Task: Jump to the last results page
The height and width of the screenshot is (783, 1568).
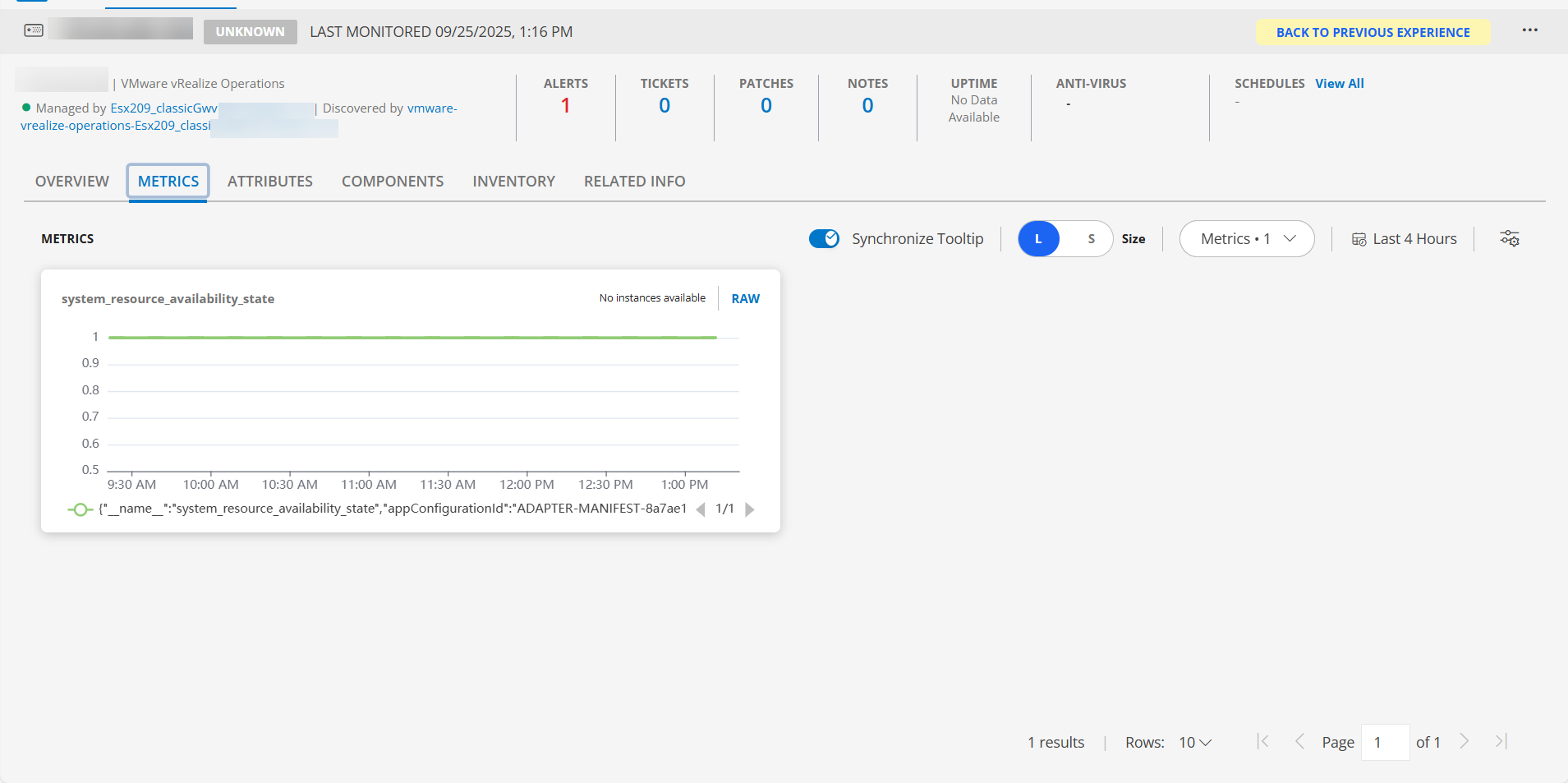Action: pos(1501,742)
